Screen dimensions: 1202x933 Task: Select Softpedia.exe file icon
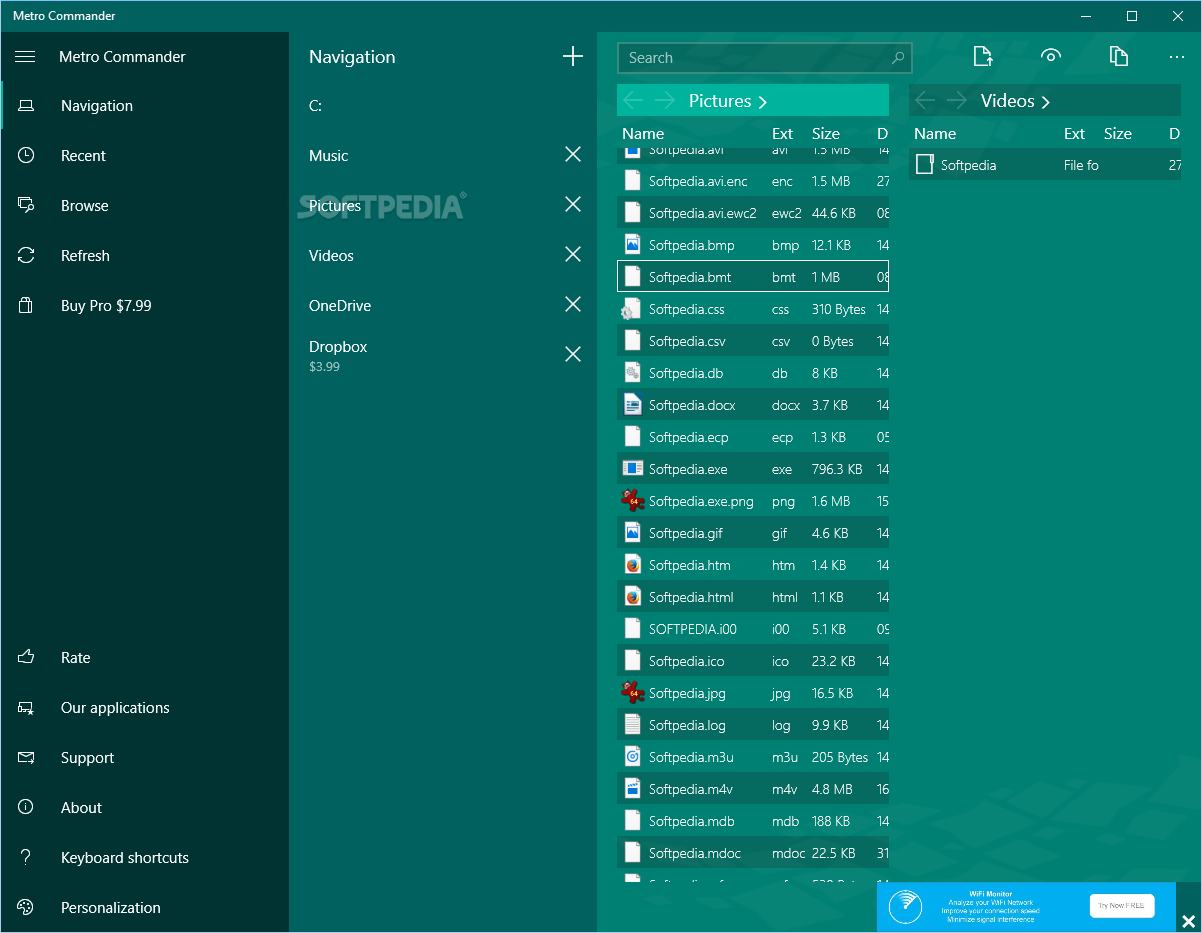tap(632, 468)
